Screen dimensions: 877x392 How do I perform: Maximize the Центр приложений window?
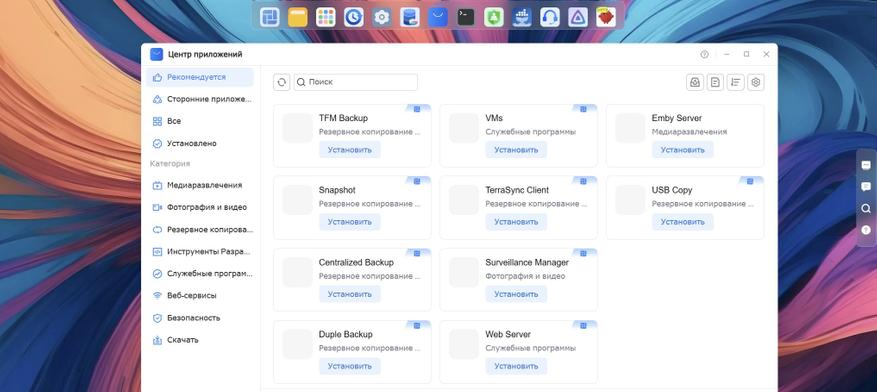click(x=746, y=54)
